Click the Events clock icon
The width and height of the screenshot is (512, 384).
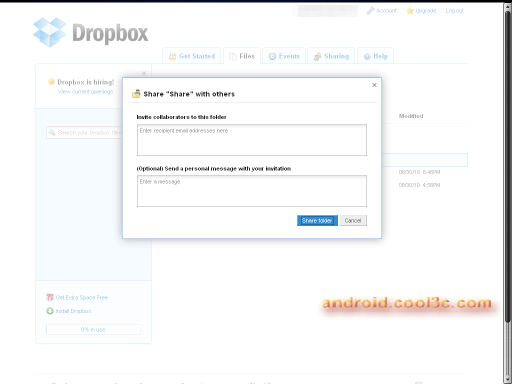point(272,56)
